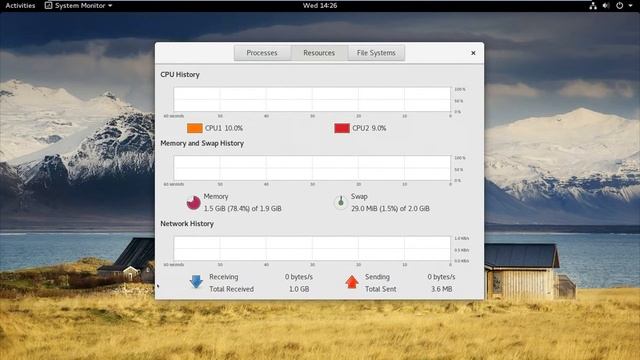Viewport: 640px width, 360px height.
Task: Click the Memory label
Action: 216,196
